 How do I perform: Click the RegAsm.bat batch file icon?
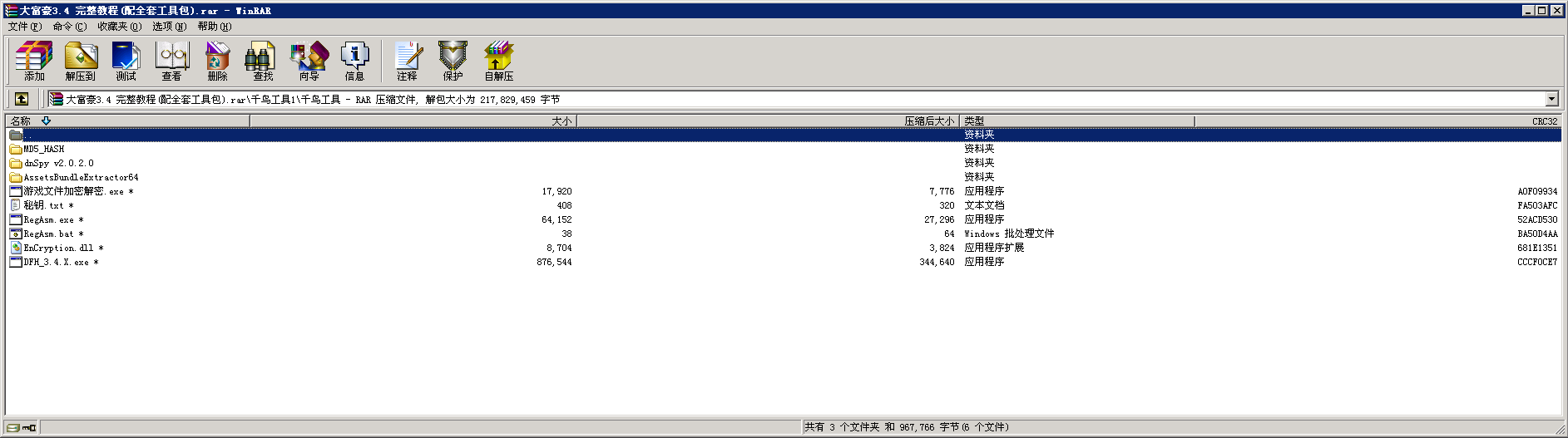(x=16, y=234)
